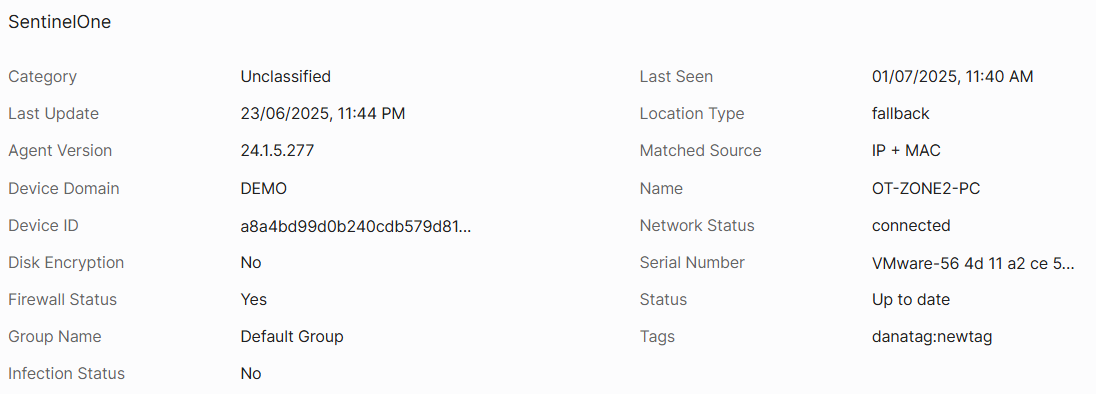
Task: Select the IP + MAC matched source
Action: 907,151
